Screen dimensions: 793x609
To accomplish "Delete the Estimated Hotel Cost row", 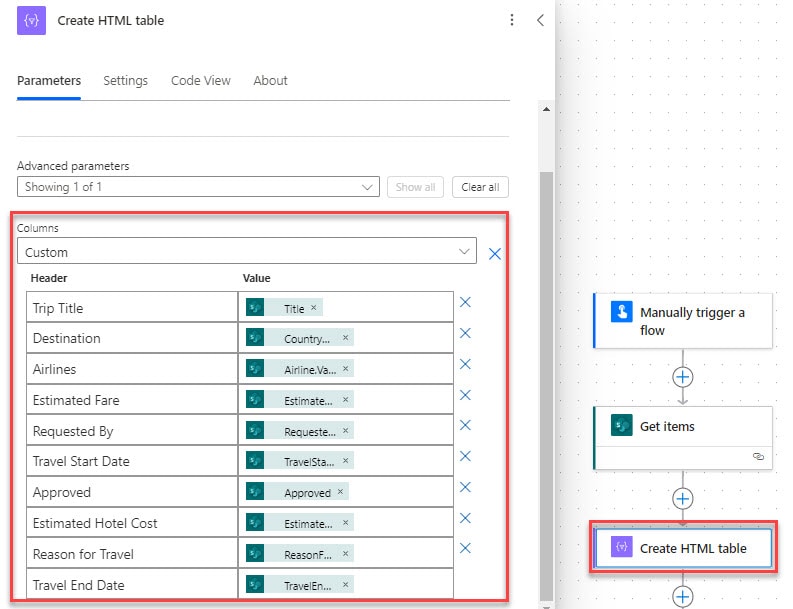I will tap(465, 518).
